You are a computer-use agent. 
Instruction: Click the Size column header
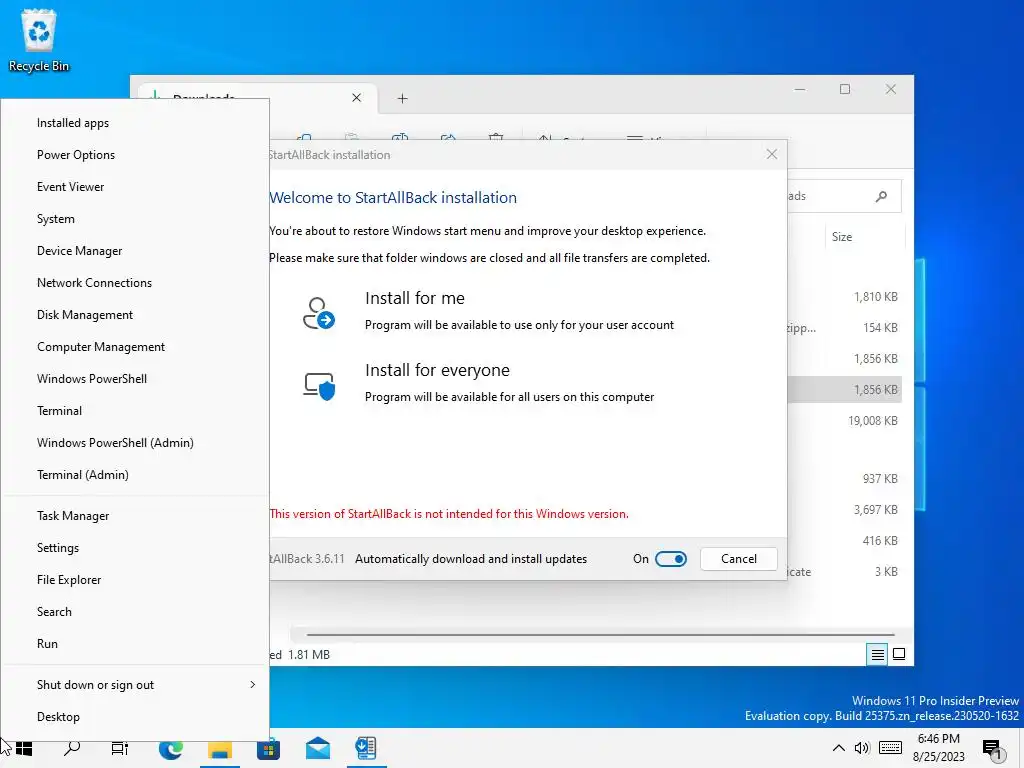point(842,237)
